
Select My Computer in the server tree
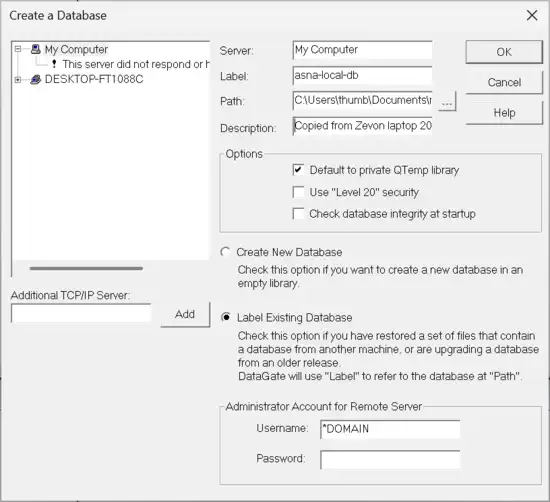[76, 49]
